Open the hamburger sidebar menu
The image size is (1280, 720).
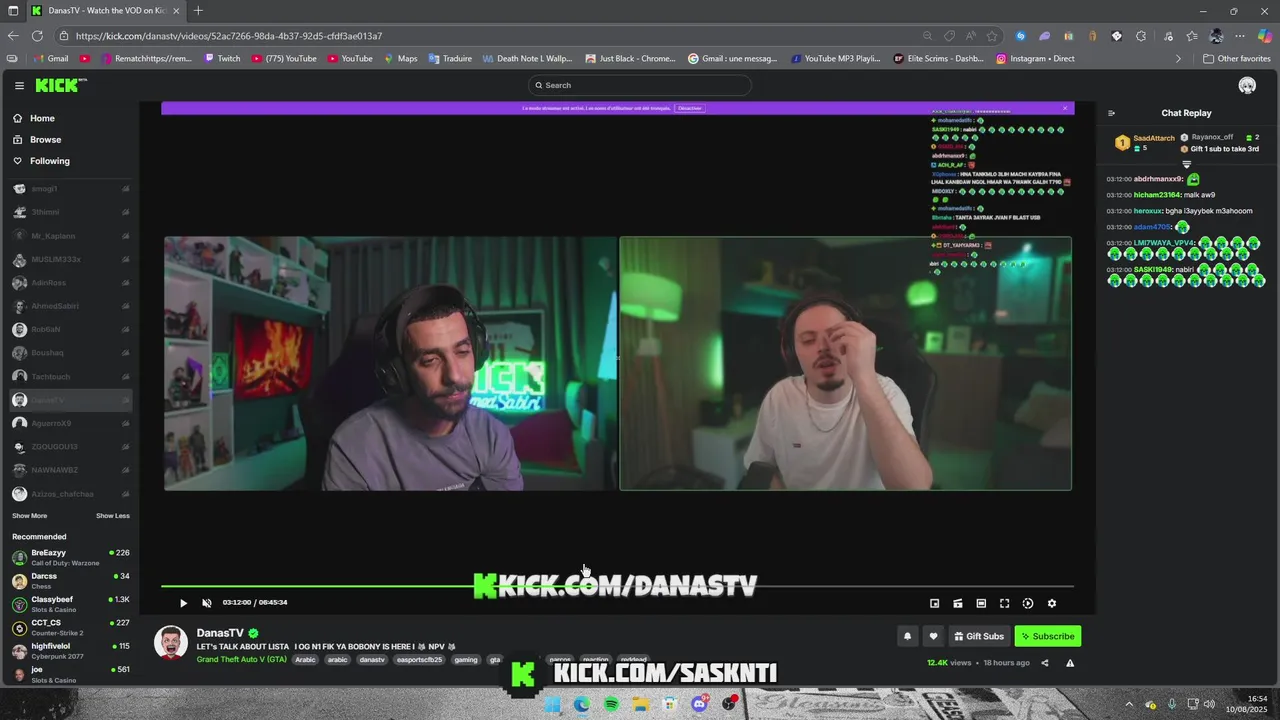pyautogui.click(x=19, y=86)
